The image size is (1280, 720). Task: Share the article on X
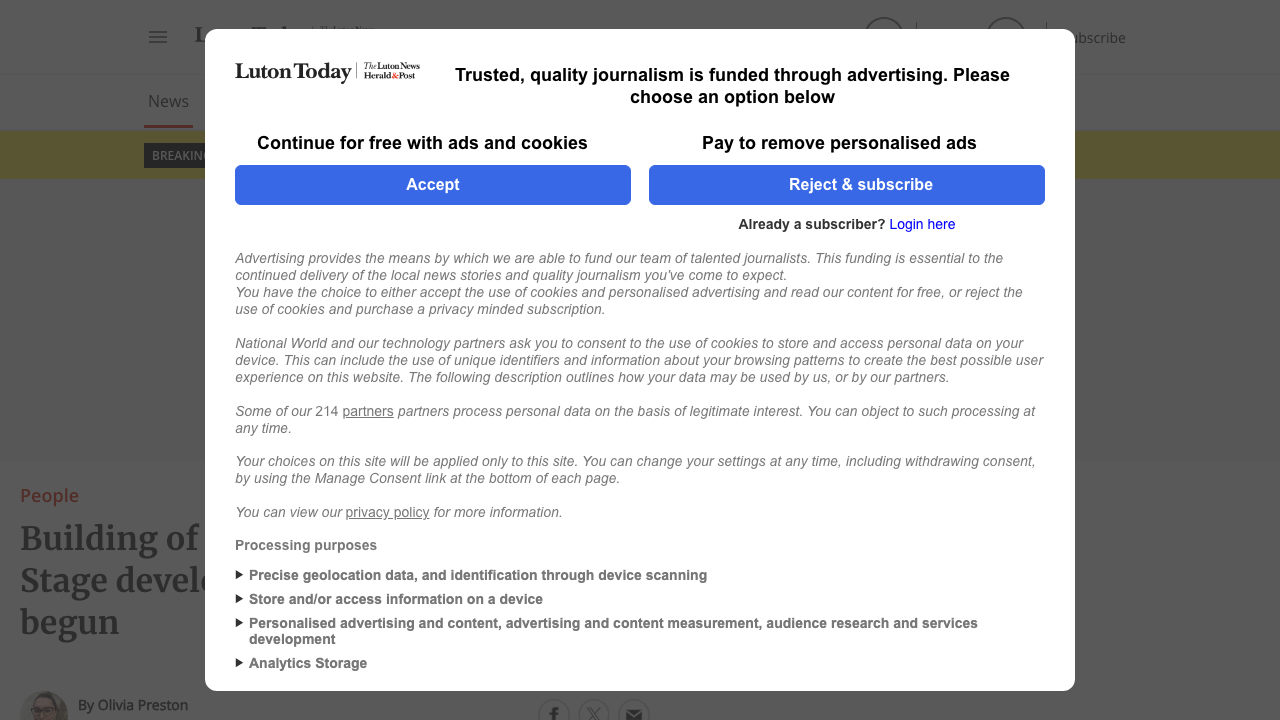[x=594, y=711]
